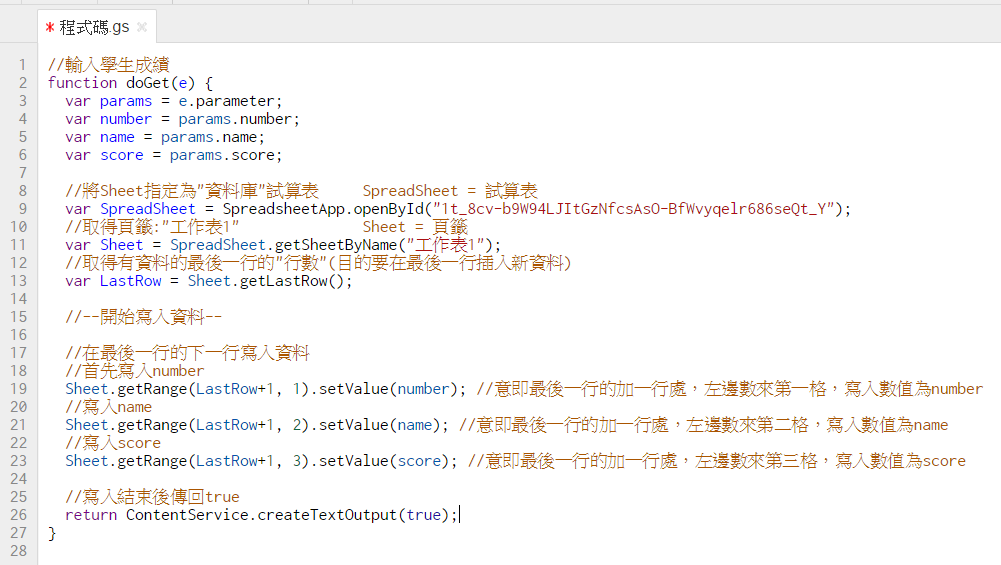Click line number 2 in the gutter
The width and height of the screenshot is (1001, 565).
[23, 83]
